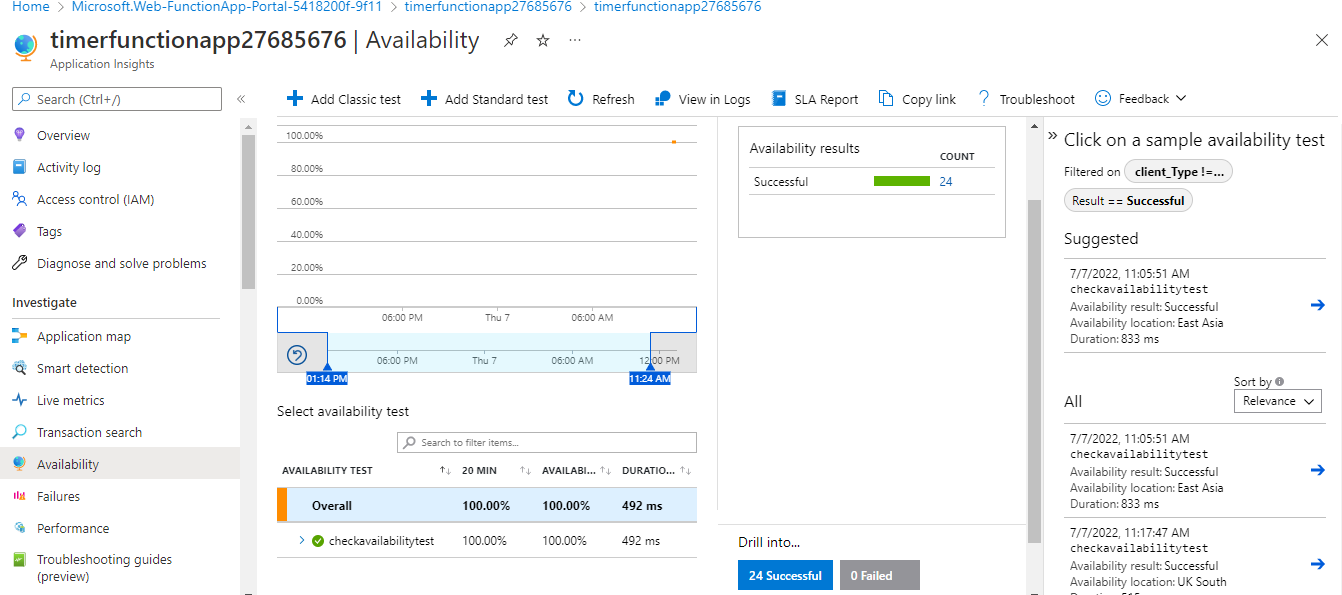Click the 01:14 PM range start handle
Image resolution: width=1342 pixels, height=595 pixels.
coord(327,378)
